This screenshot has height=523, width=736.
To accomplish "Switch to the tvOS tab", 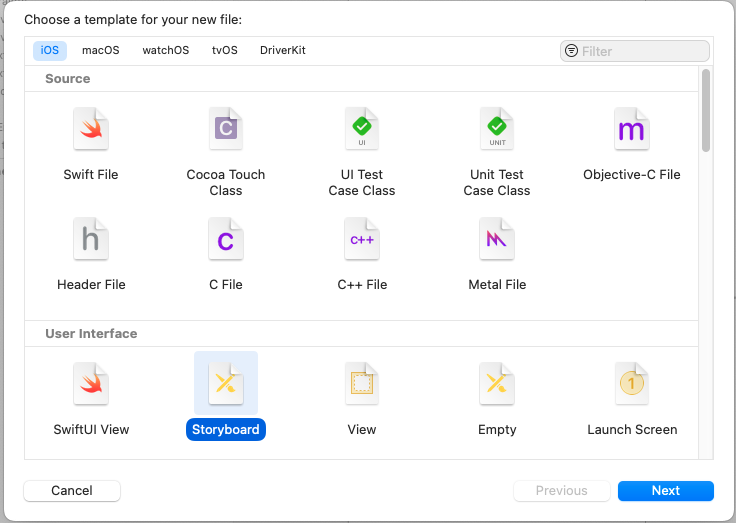I will pos(225,51).
